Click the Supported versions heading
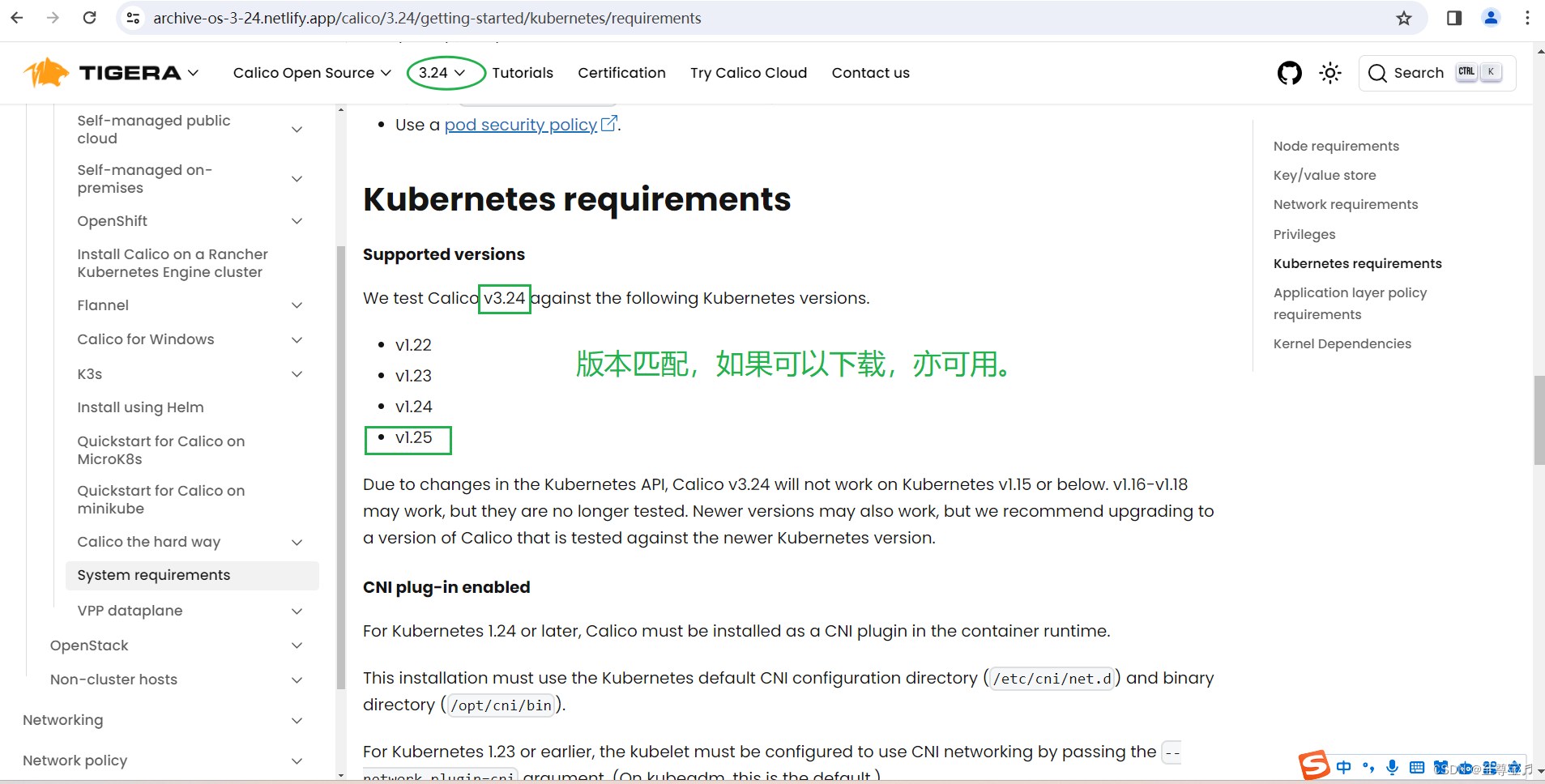 [444, 254]
